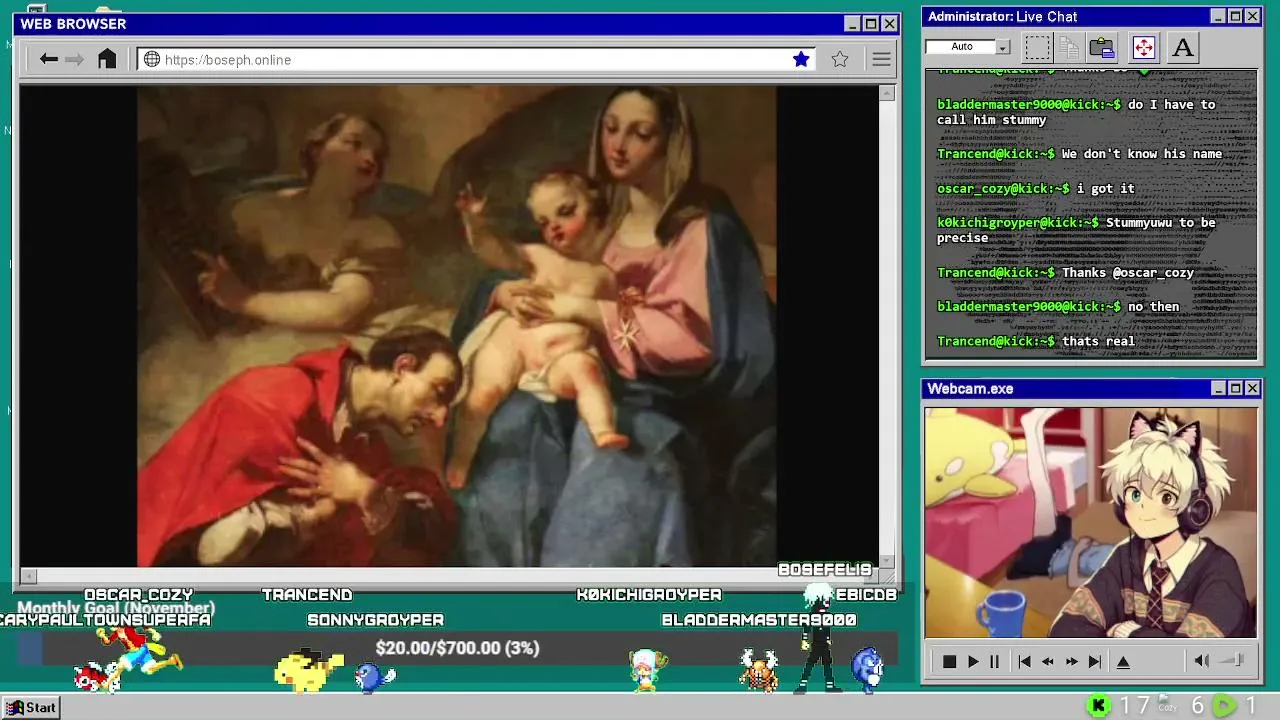Viewport: 1280px width, 720px height.
Task: Click the green Kick icon in taskbar
Action: coord(1099,706)
